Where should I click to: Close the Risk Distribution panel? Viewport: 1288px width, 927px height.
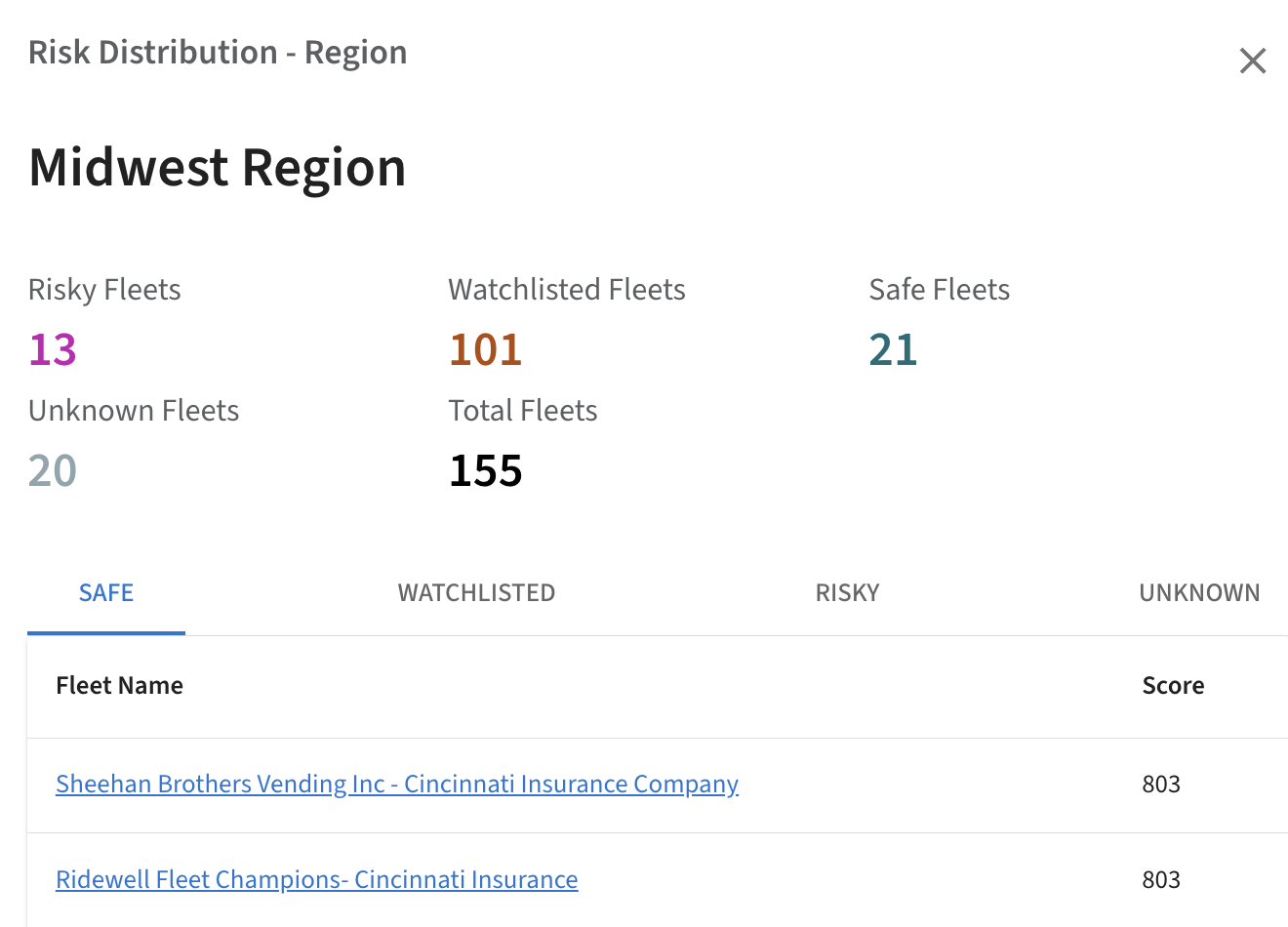coord(1252,60)
